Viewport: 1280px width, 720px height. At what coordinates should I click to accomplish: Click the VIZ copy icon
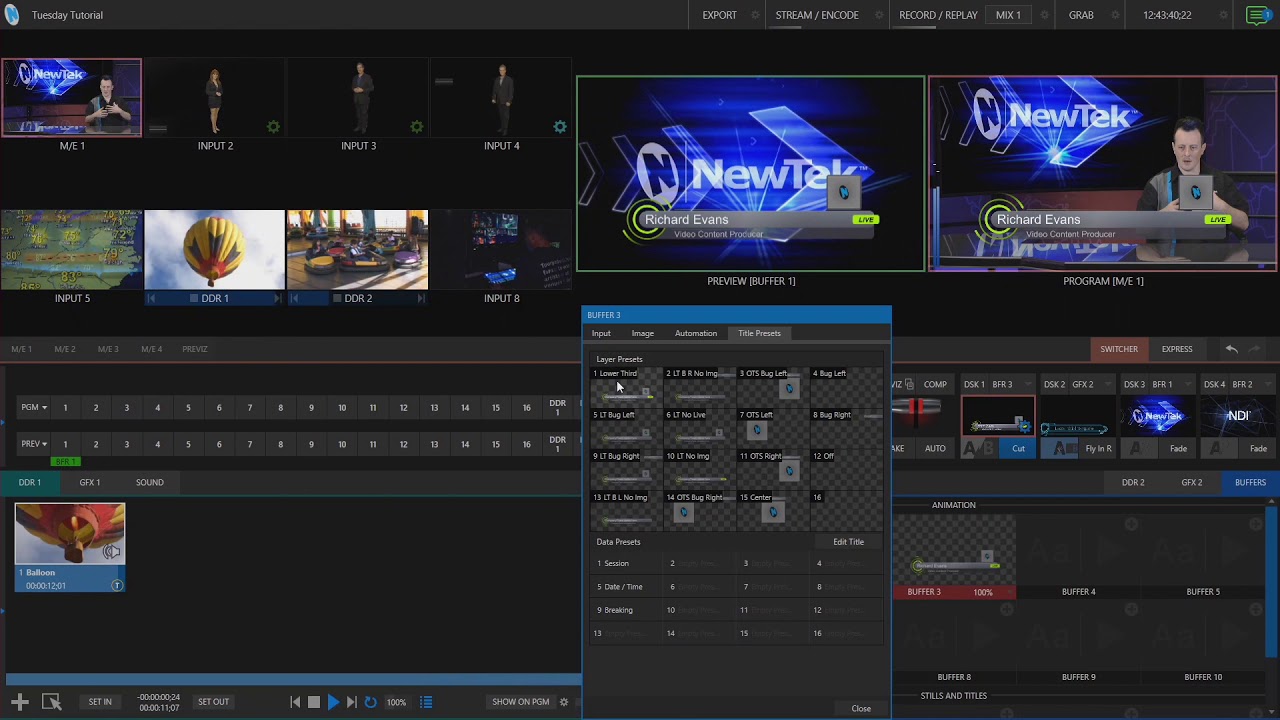(x=909, y=384)
